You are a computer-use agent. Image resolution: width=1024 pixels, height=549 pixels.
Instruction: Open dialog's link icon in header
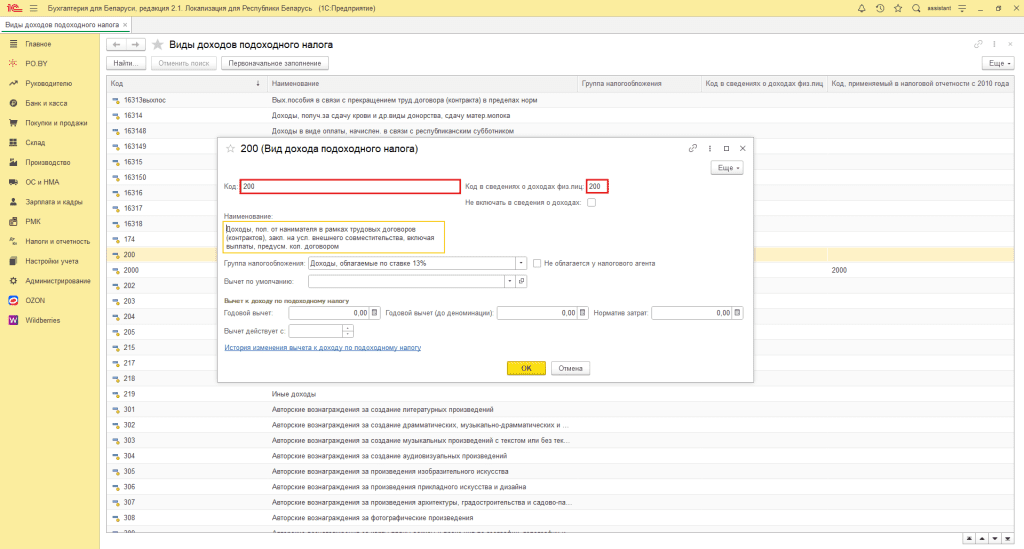pos(693,148)
